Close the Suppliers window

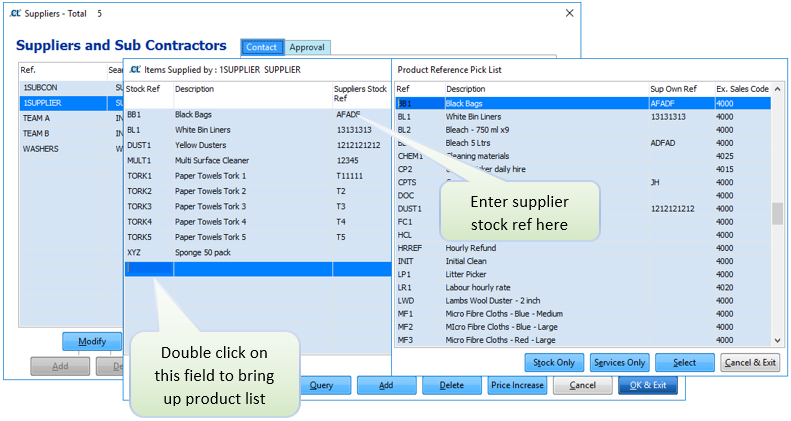pos(570,13)
